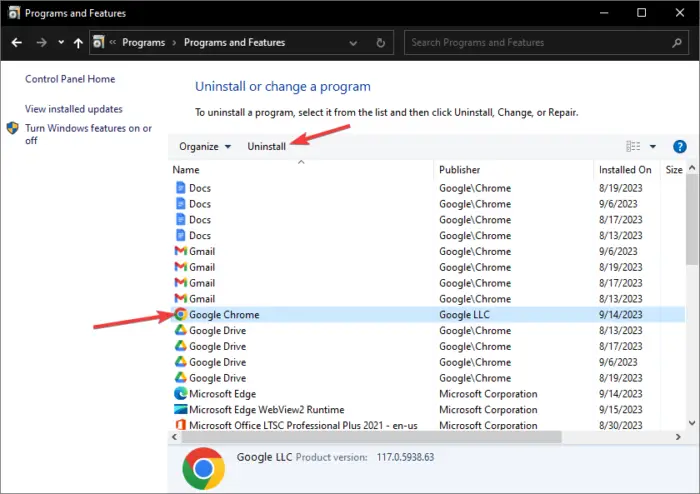
Task: Select Gmail installed on 9/6/2023
Action: (428, 252)
